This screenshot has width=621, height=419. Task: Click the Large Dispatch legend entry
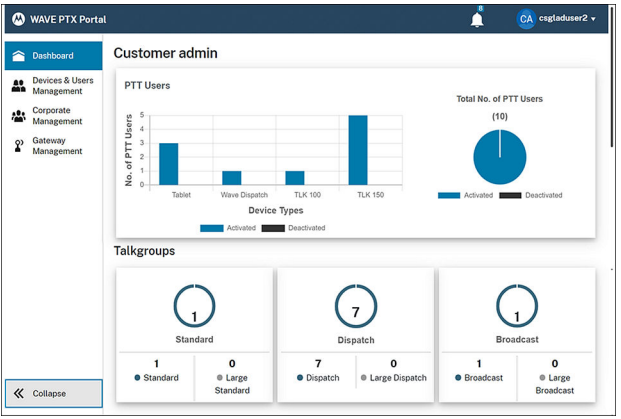pyautogui.click(x=394, y=378)
